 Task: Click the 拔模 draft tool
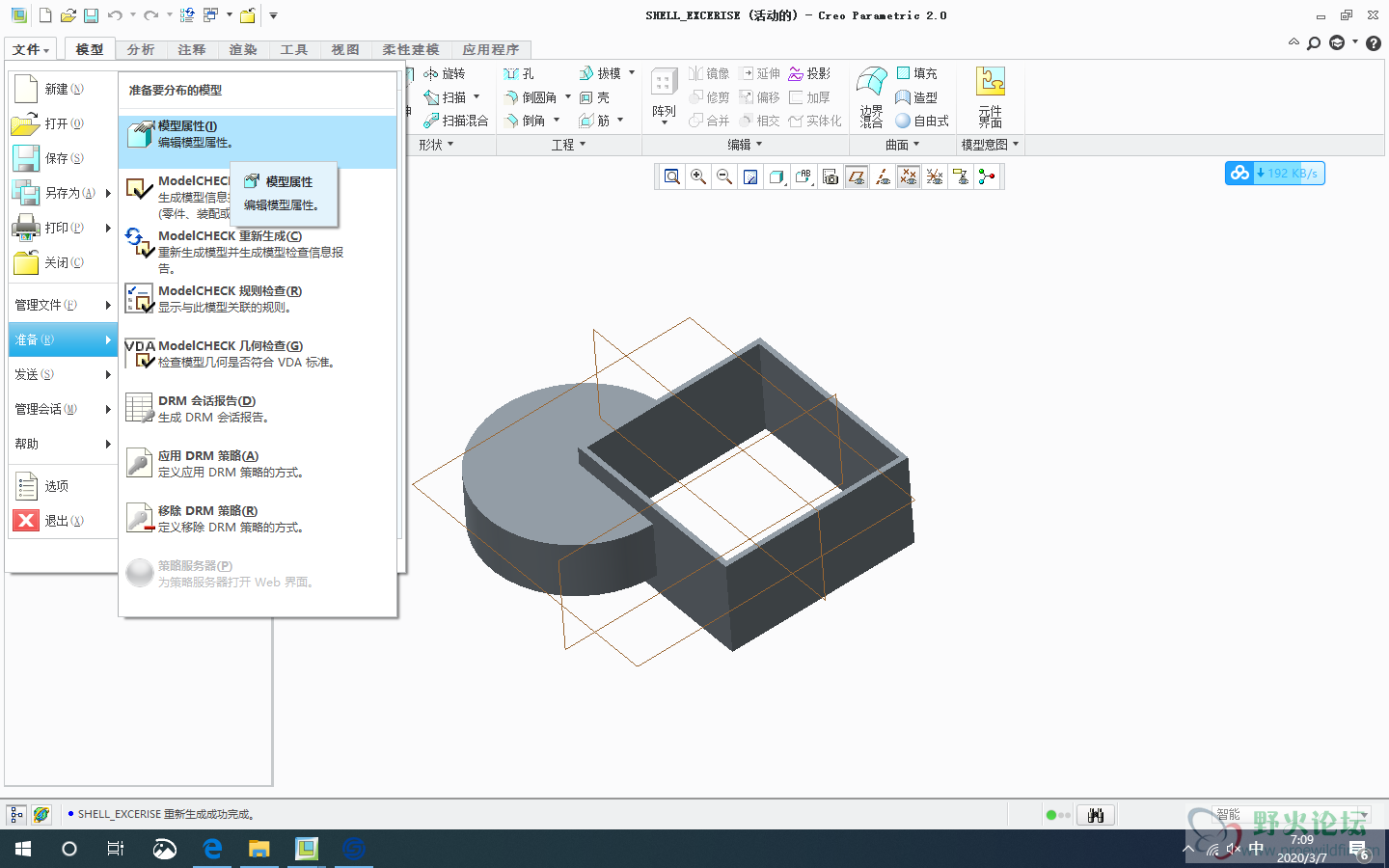coord(600,73)
